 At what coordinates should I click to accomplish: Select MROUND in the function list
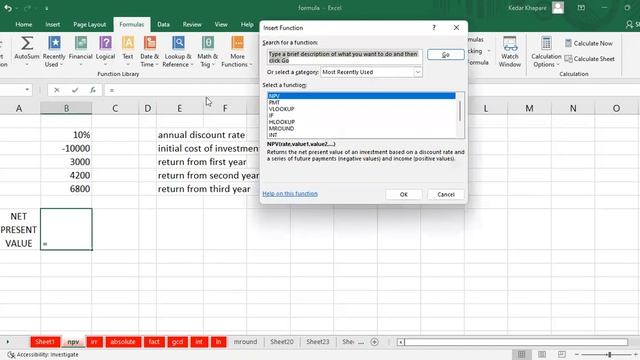(x=361, y=129)
